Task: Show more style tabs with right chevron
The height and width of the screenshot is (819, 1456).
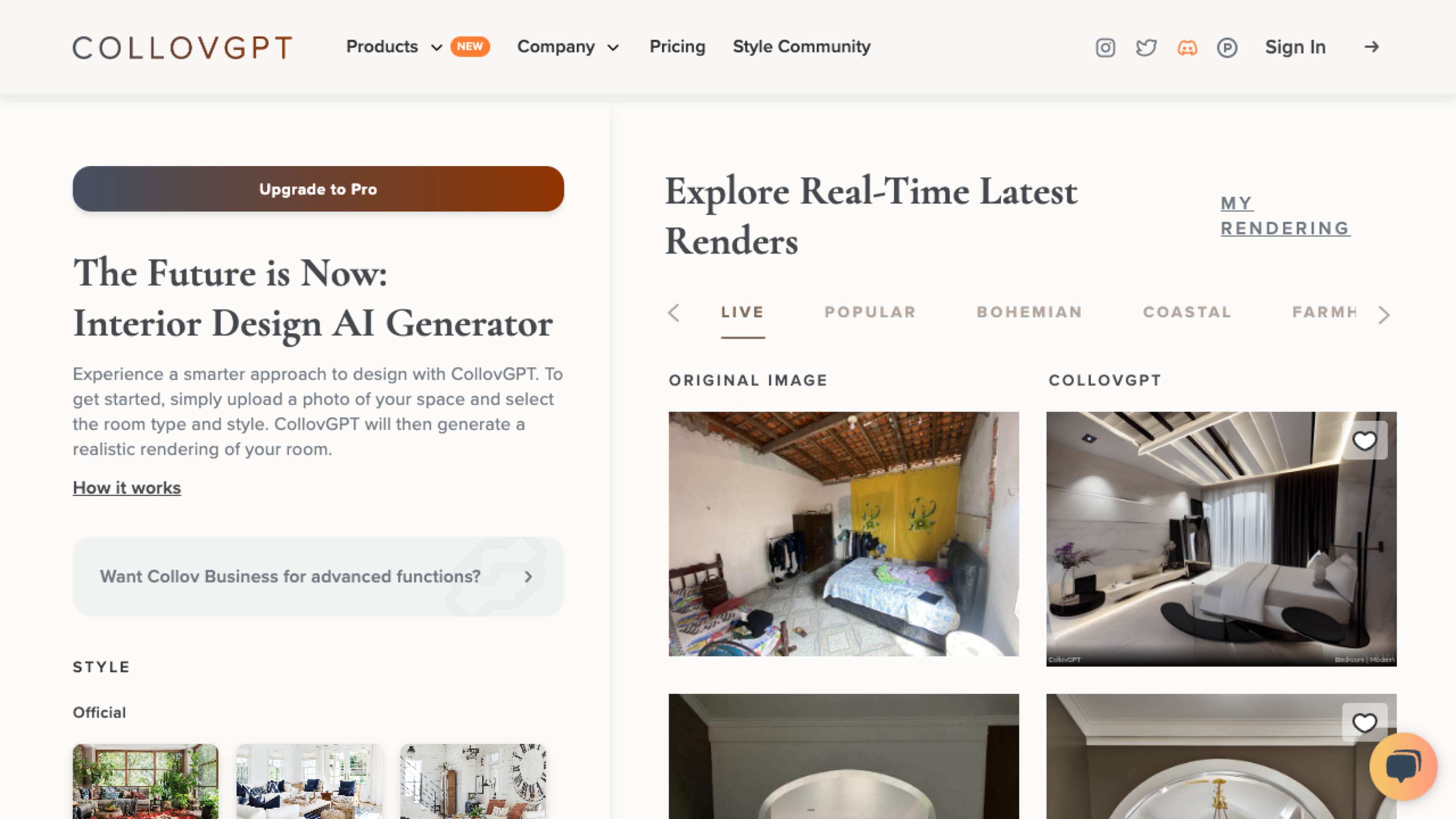Action: (1384, 315)
